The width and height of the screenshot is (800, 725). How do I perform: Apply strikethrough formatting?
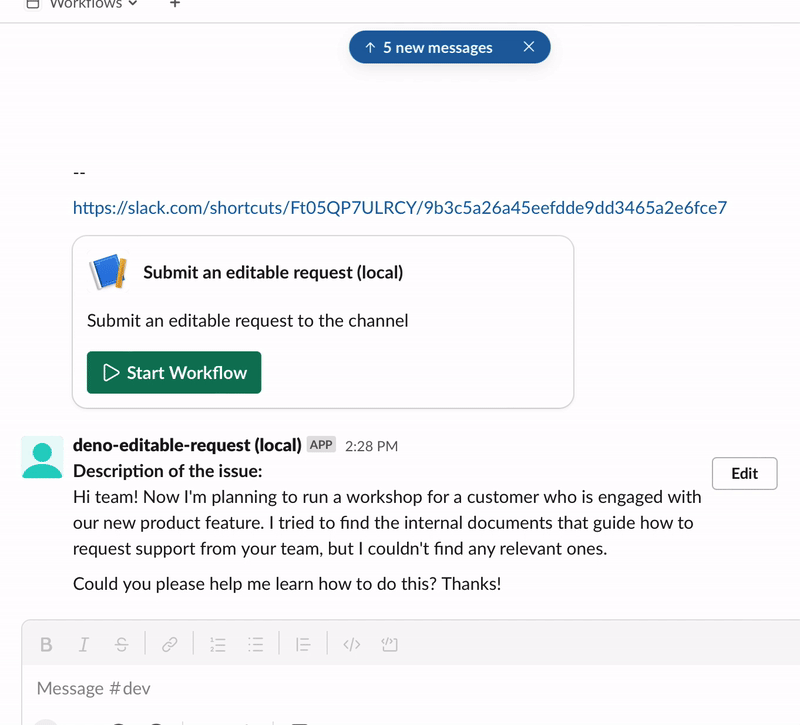pos(121,644)
